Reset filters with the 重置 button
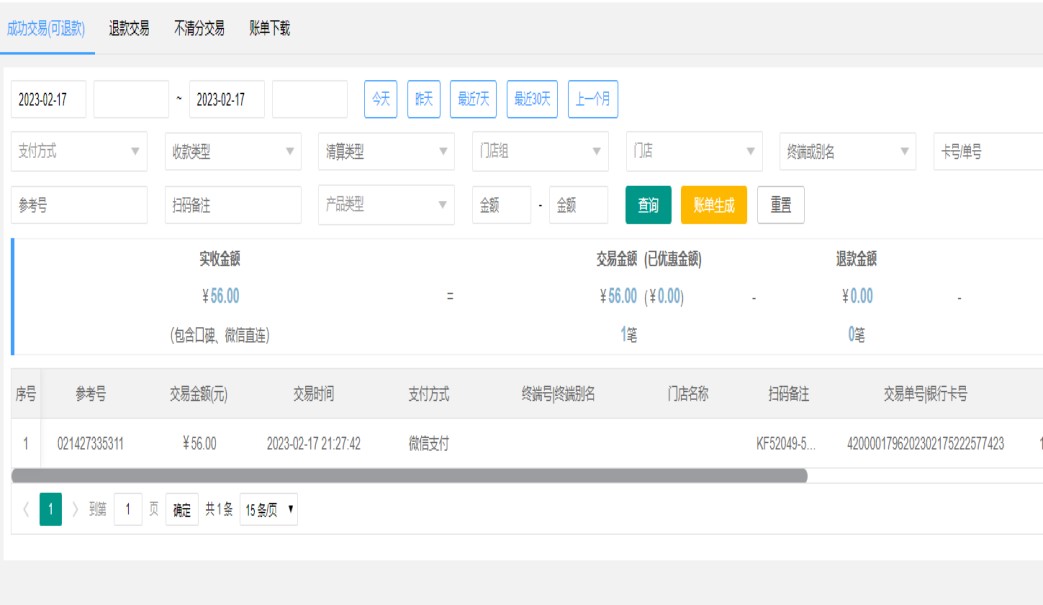 (780, 205)
